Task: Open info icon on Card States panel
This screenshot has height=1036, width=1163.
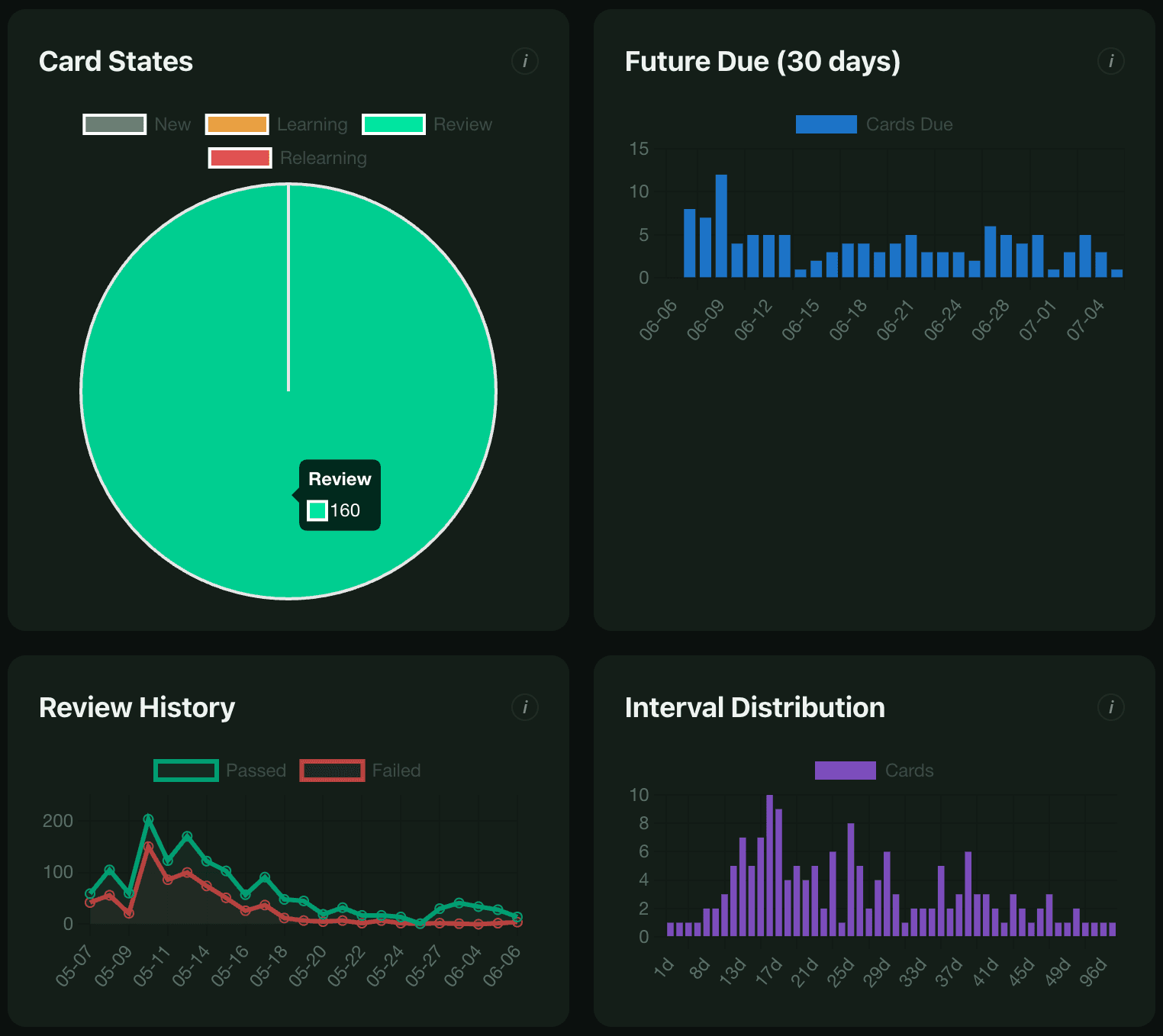Action: coord(525,61)
